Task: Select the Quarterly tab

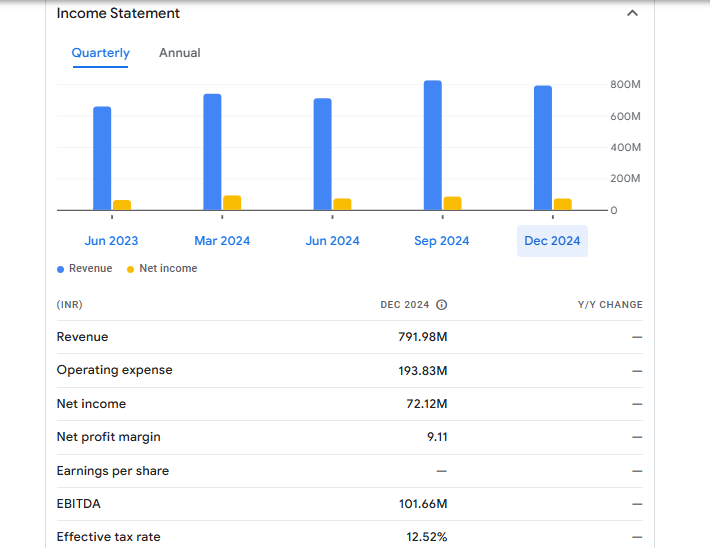Action: tap(100, 53)
